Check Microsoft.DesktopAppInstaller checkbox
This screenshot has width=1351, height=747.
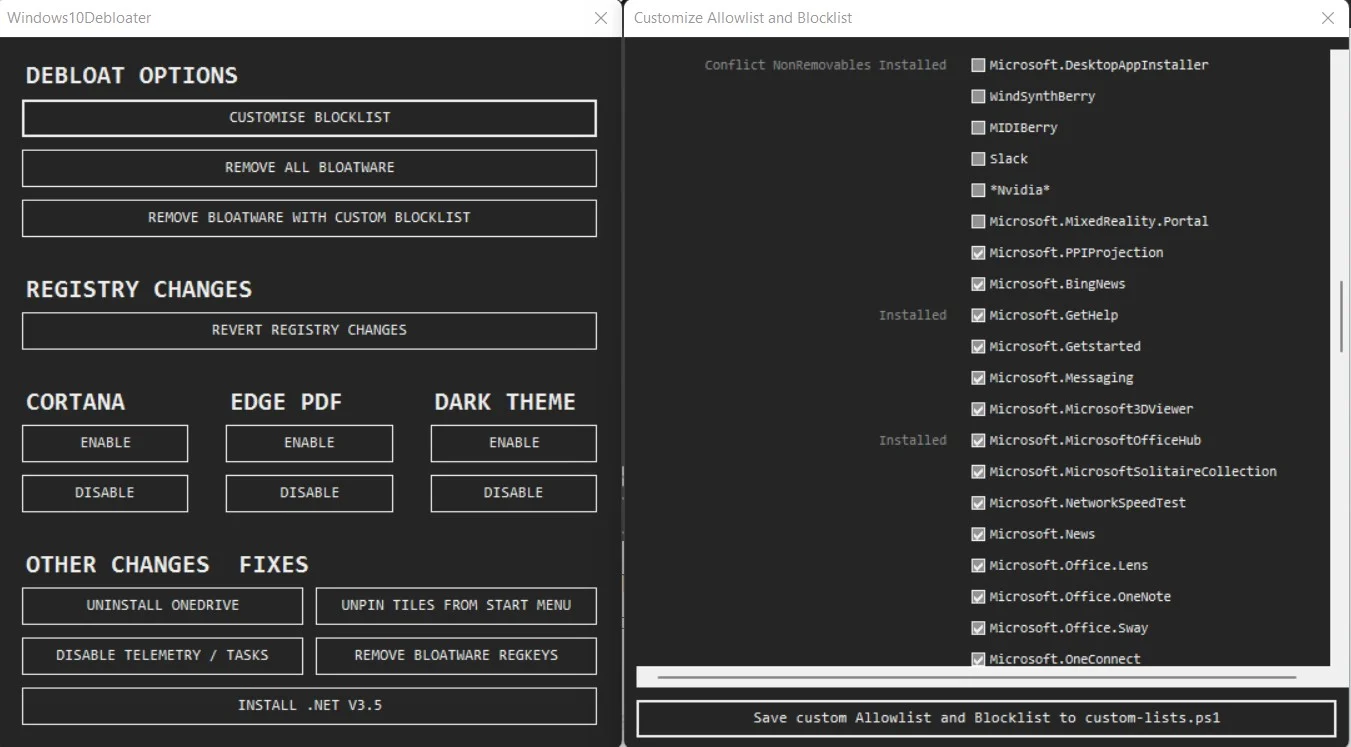978,65
